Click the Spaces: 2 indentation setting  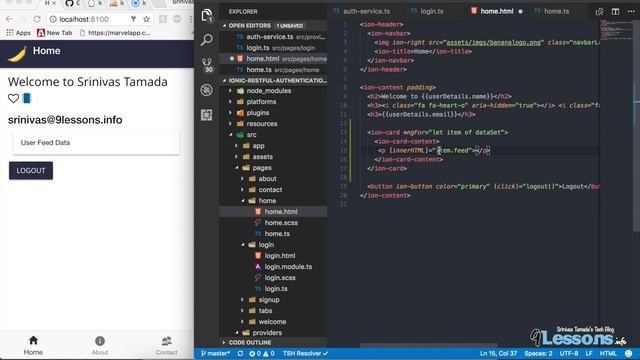click(x=538, y=353)
